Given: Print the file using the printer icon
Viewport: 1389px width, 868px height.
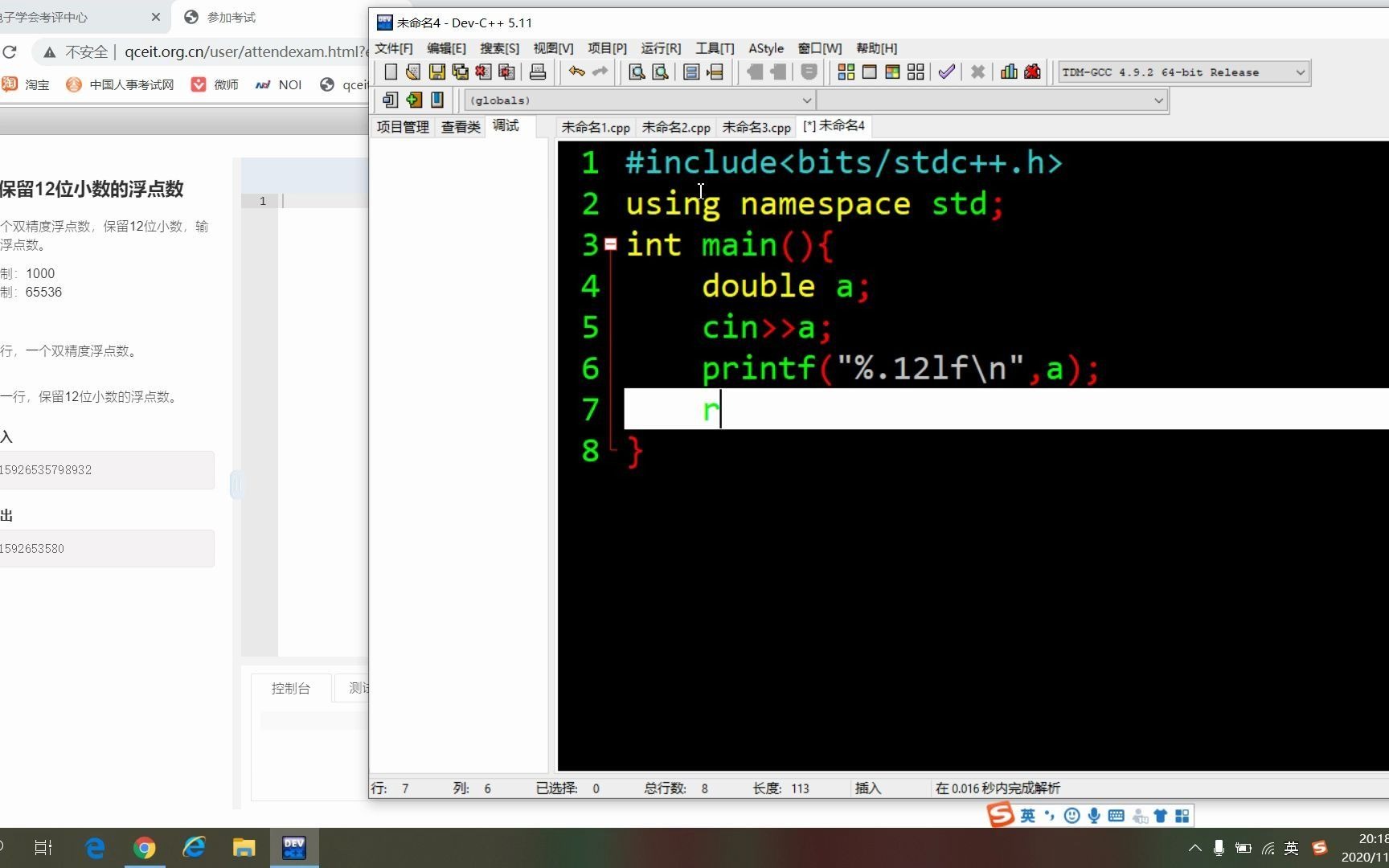Looking at the screenshot, I should point(538,72).
